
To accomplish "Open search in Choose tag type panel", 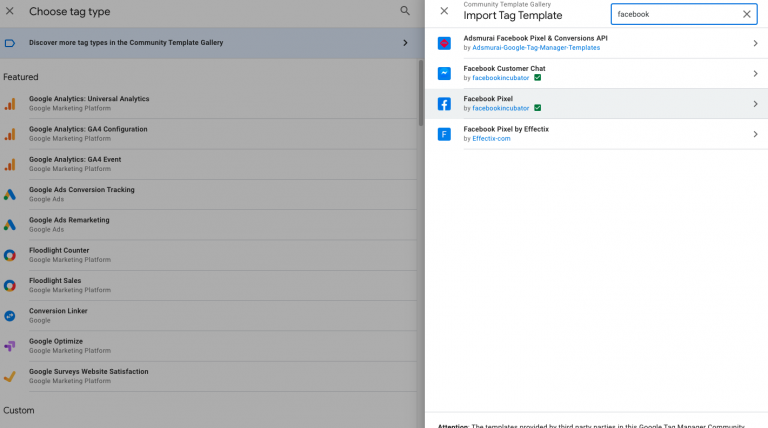I will click(405, 11).
